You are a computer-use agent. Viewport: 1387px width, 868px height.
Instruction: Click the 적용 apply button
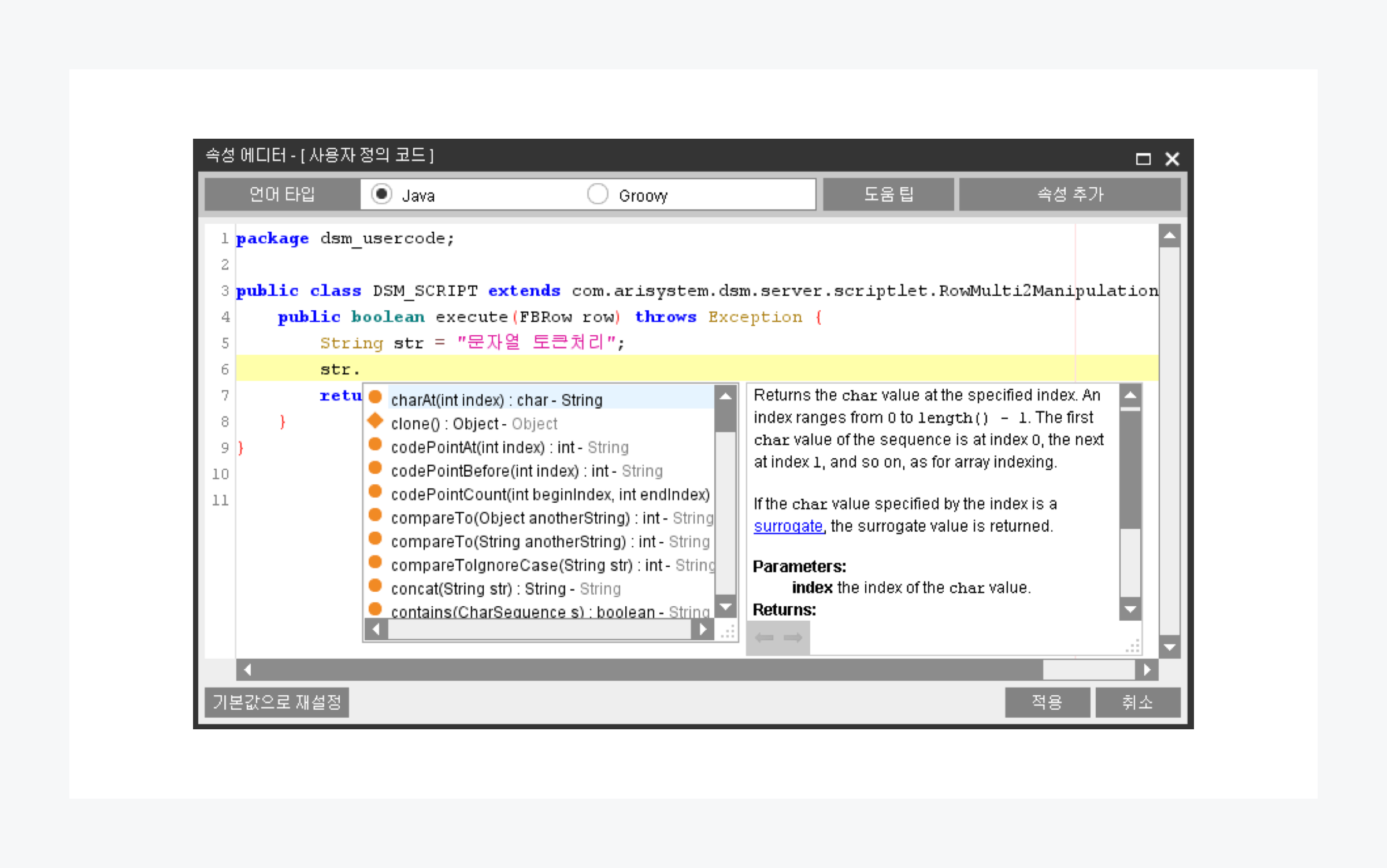pos(1047,702)
